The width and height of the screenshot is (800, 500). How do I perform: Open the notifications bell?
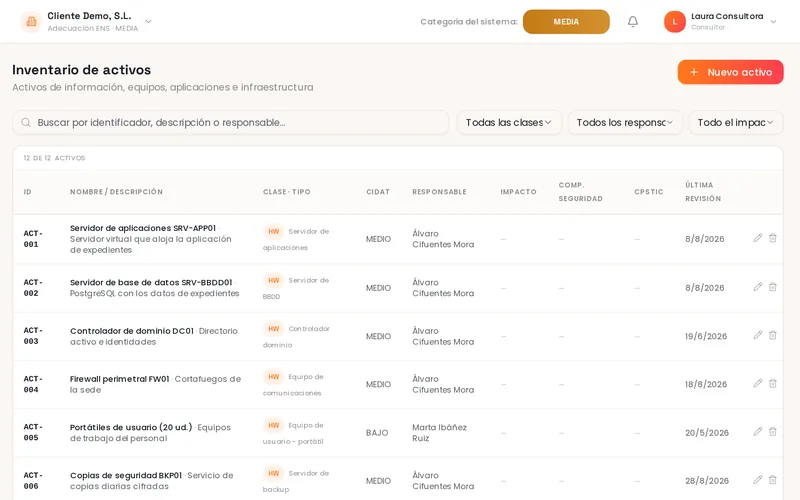633,21
